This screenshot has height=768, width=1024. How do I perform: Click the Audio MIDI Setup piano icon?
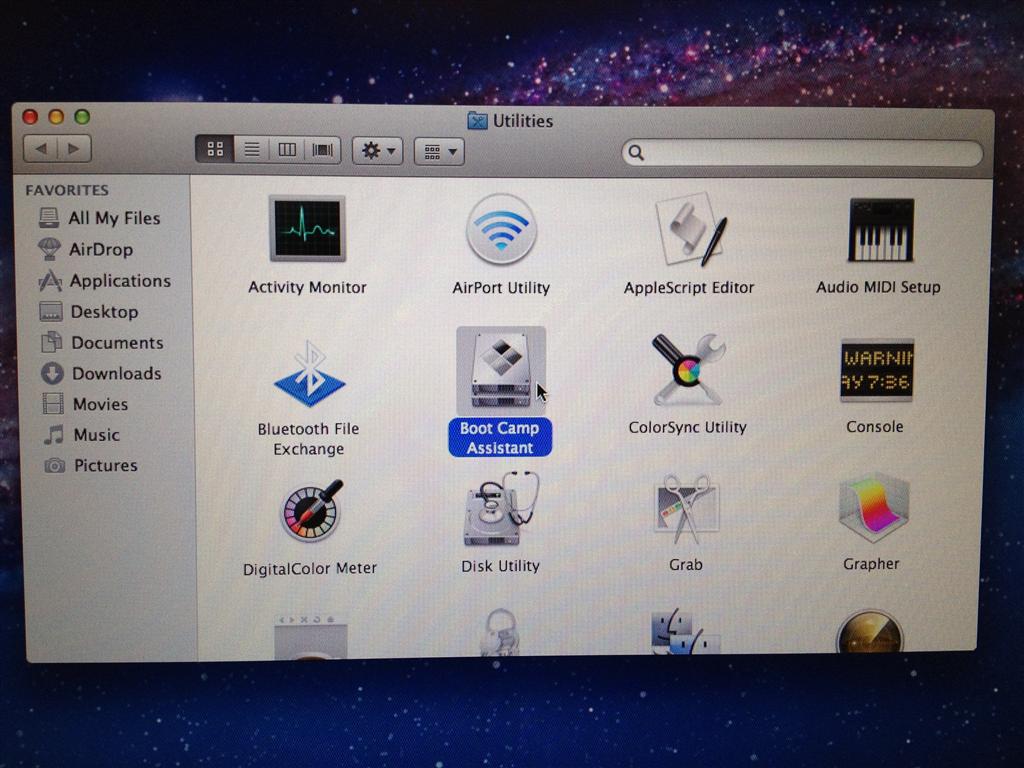[x=880, y=230]
